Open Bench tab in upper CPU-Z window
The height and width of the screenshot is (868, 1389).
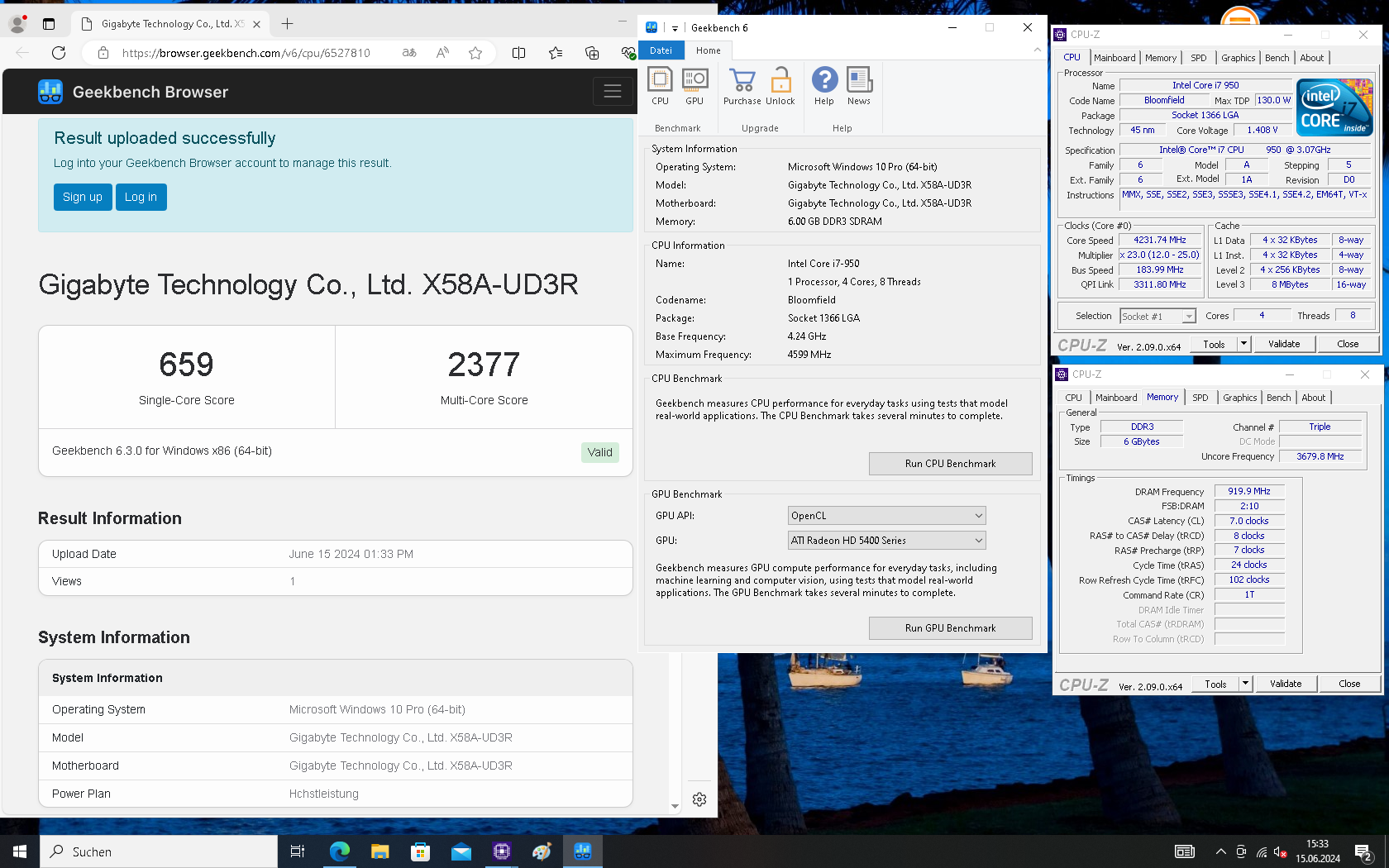[x=1277, y=58]
